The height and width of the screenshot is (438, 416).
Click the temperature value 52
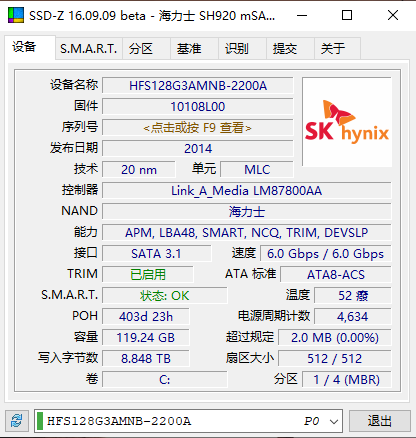[x=353, y=296]
